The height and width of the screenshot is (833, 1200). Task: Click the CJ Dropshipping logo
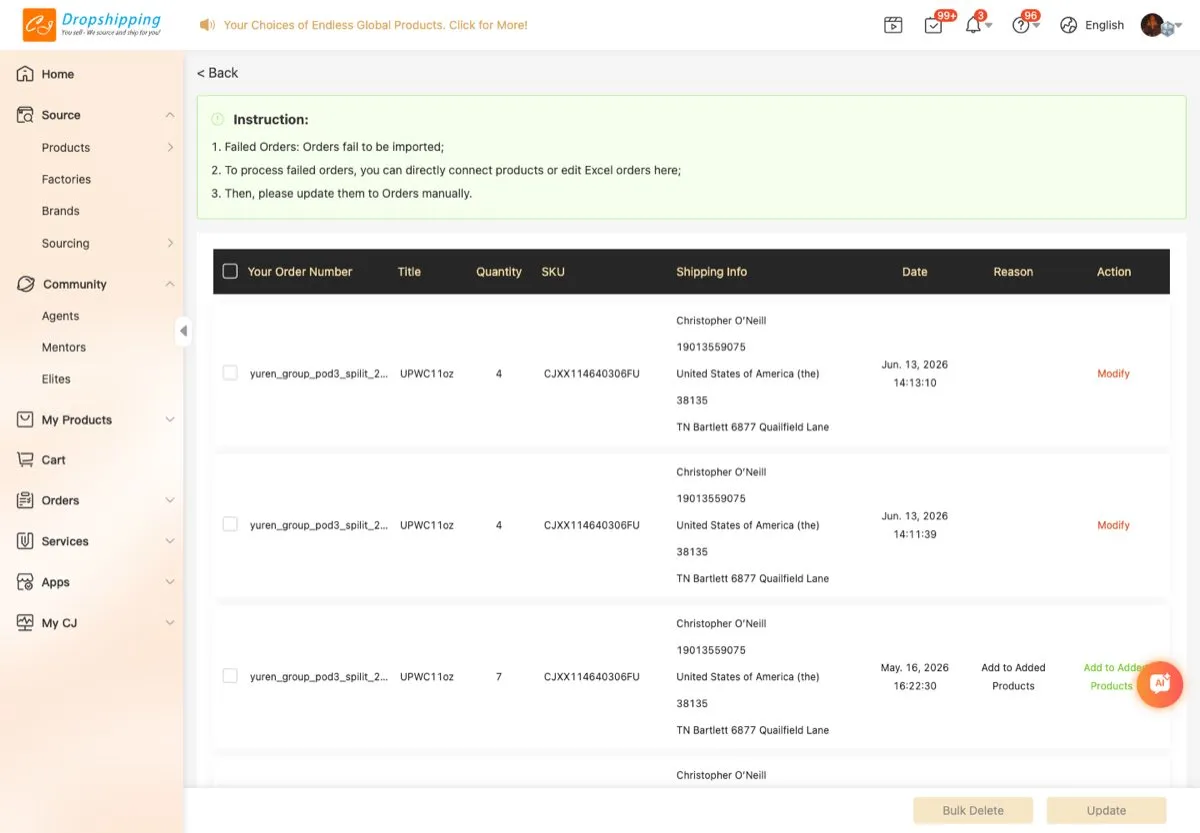[x=92, y=25]
